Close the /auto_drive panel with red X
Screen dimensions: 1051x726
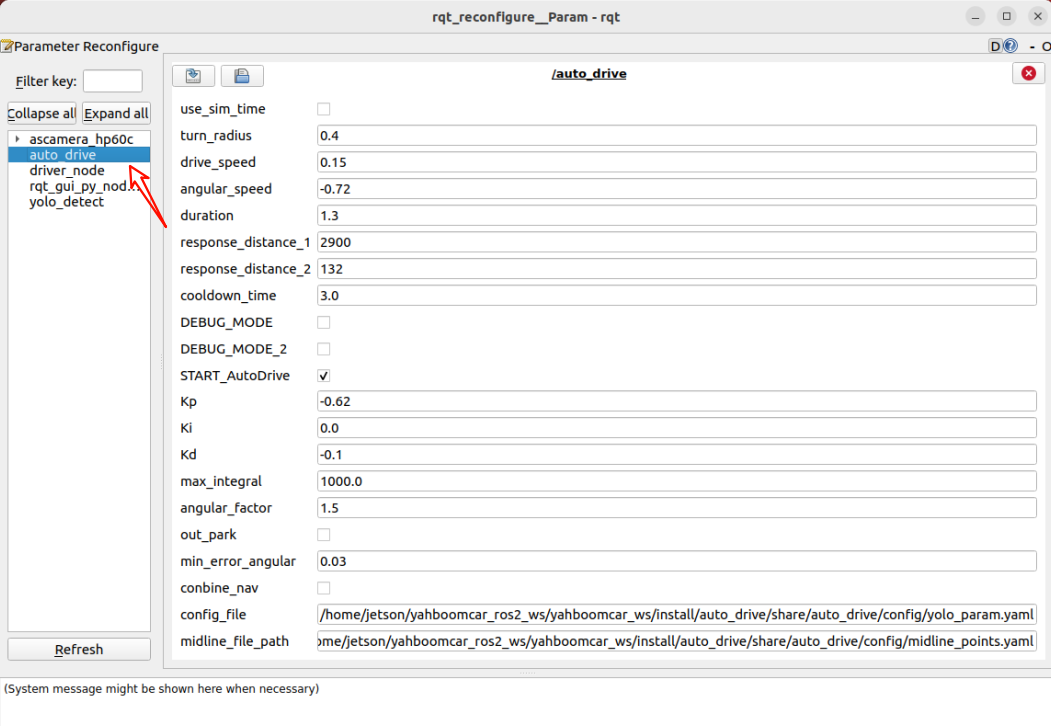[x=1028, y=74]
